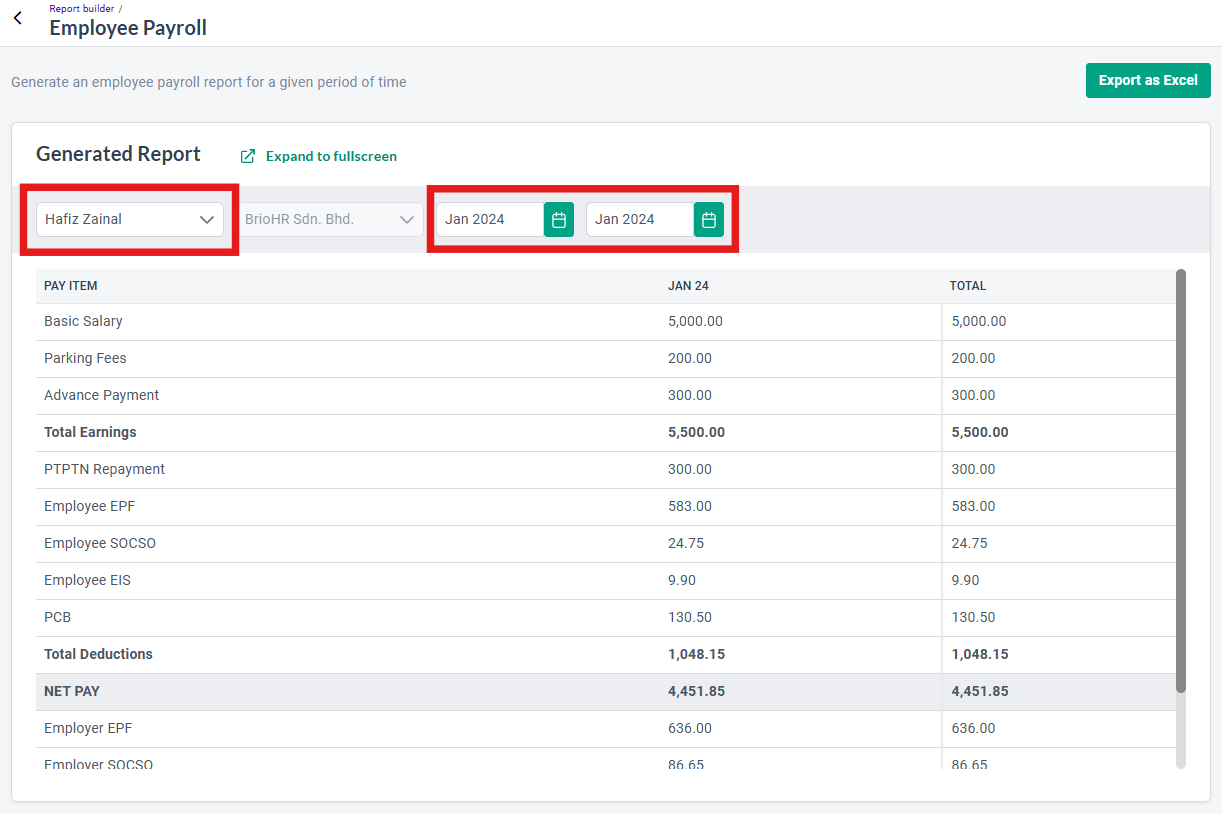Open the employee dropdown showing Hafiz Zainal

point(120,219)
